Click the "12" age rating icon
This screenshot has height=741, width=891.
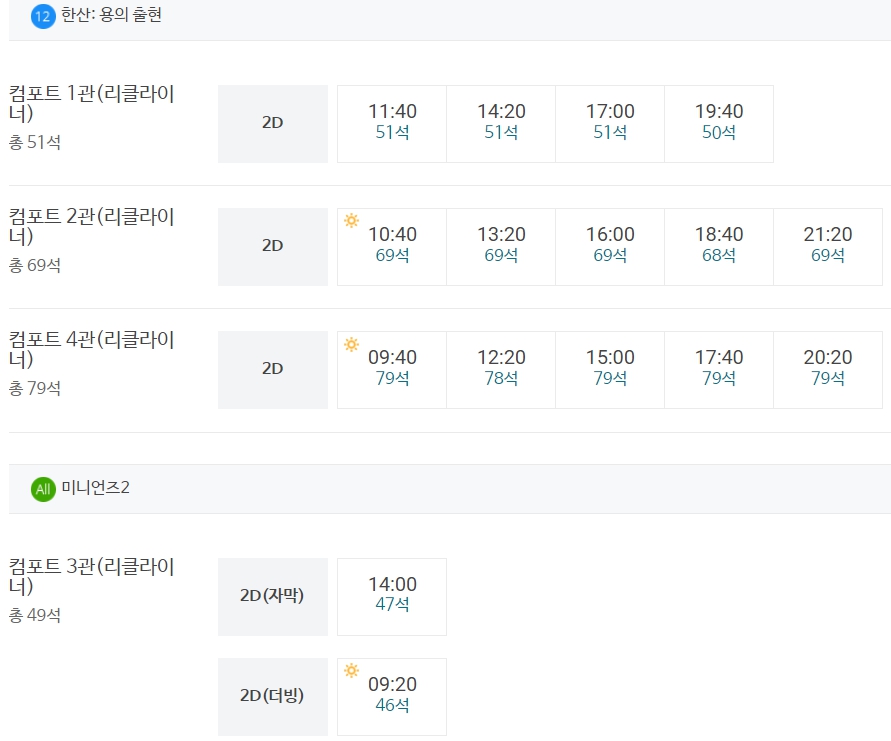point(40,15)
